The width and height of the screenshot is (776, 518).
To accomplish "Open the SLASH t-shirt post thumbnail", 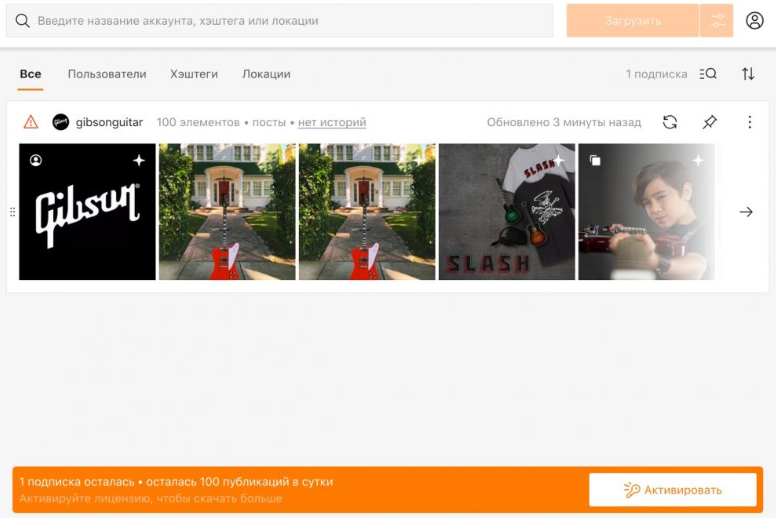I will click(x=507, y=212).
